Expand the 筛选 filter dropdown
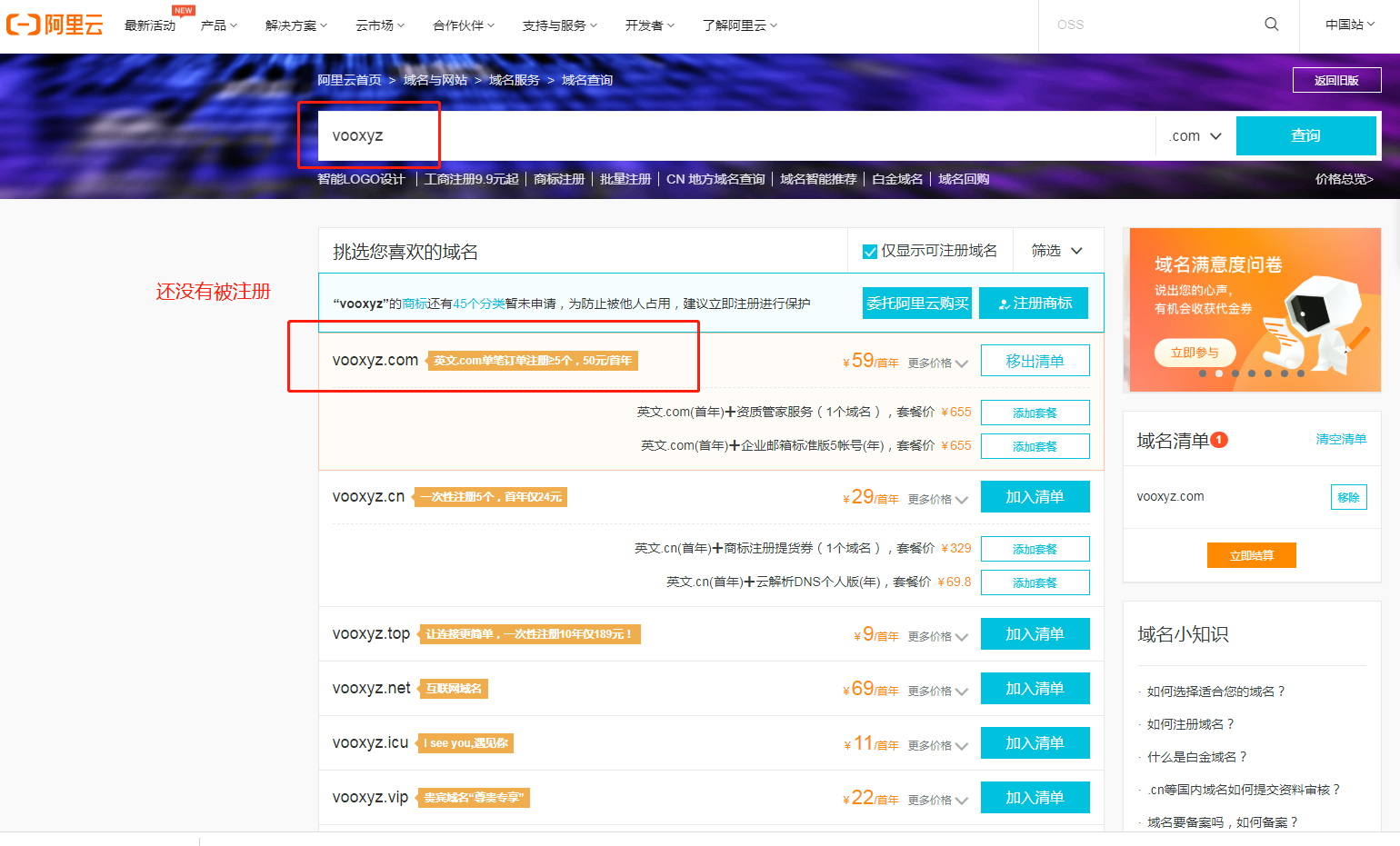Image resolution: width=1400 pixels, height=846 pixels. [1057, 251]
